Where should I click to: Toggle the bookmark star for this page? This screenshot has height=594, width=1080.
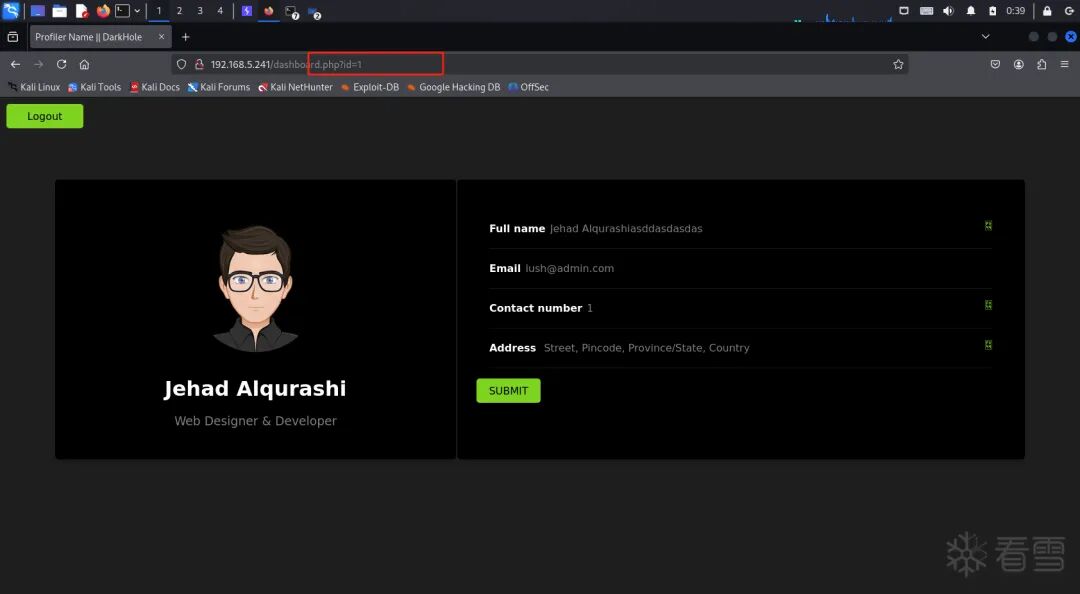pos(898,64)
